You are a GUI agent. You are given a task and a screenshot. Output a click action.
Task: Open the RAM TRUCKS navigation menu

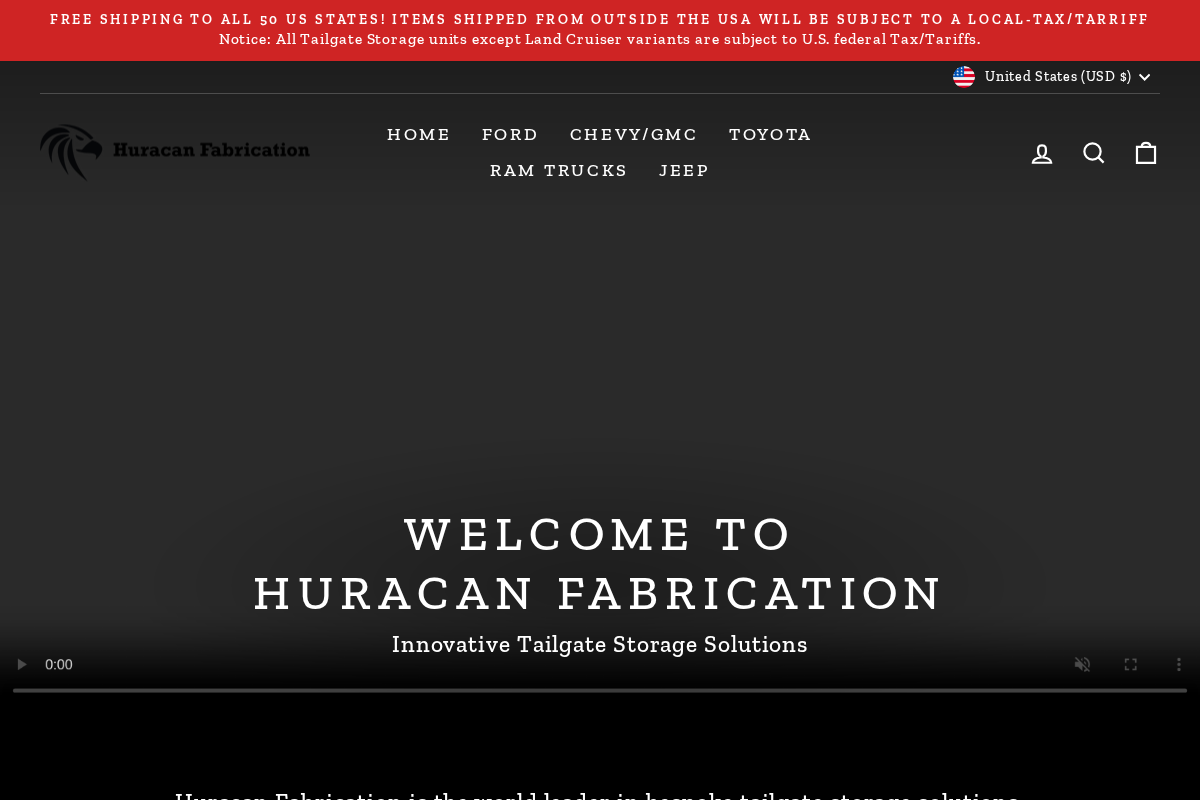[x=558, y=170]
